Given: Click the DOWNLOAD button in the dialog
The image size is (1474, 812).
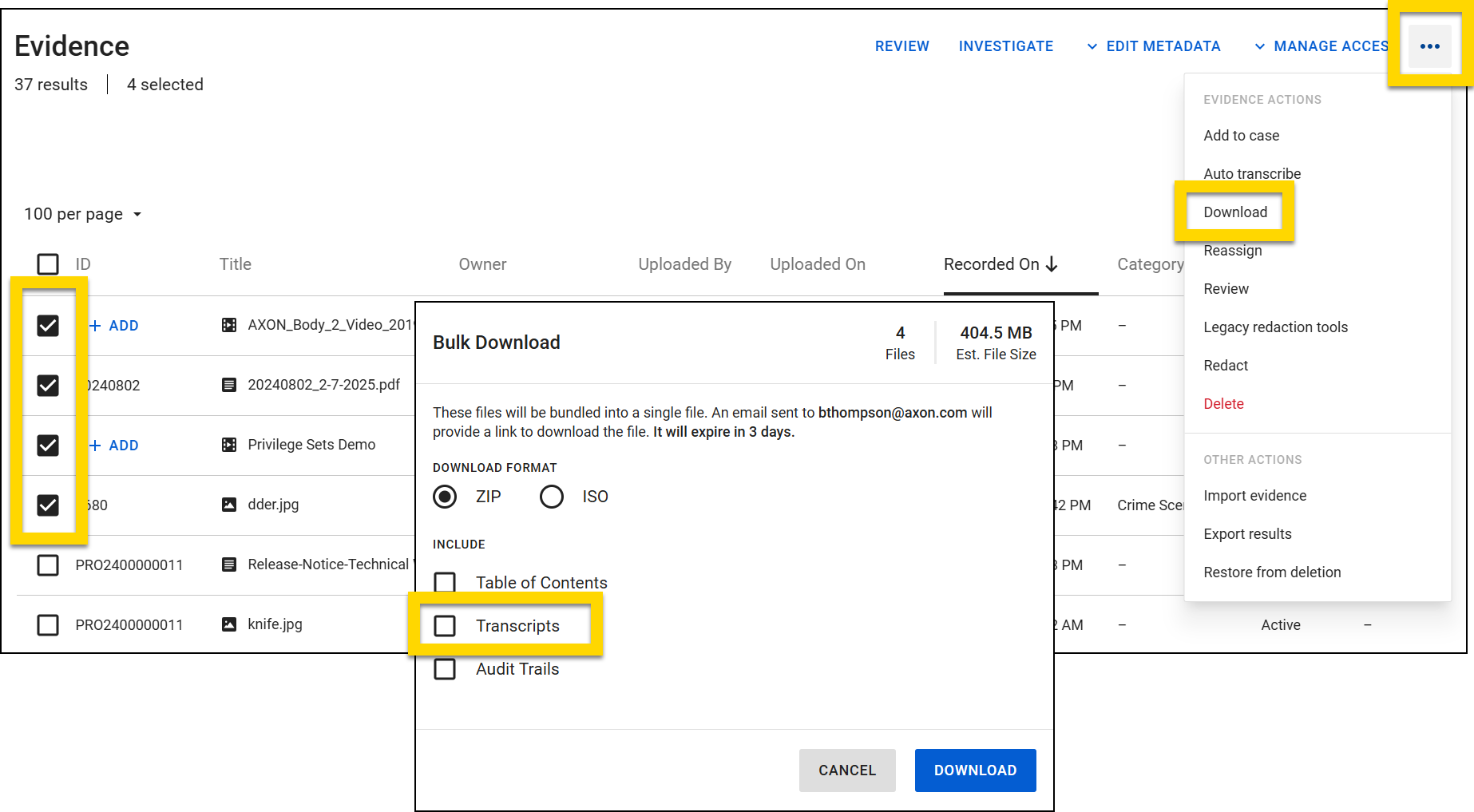Looking at the screenshot, I should pyautogui.click(x=975, y=770).
